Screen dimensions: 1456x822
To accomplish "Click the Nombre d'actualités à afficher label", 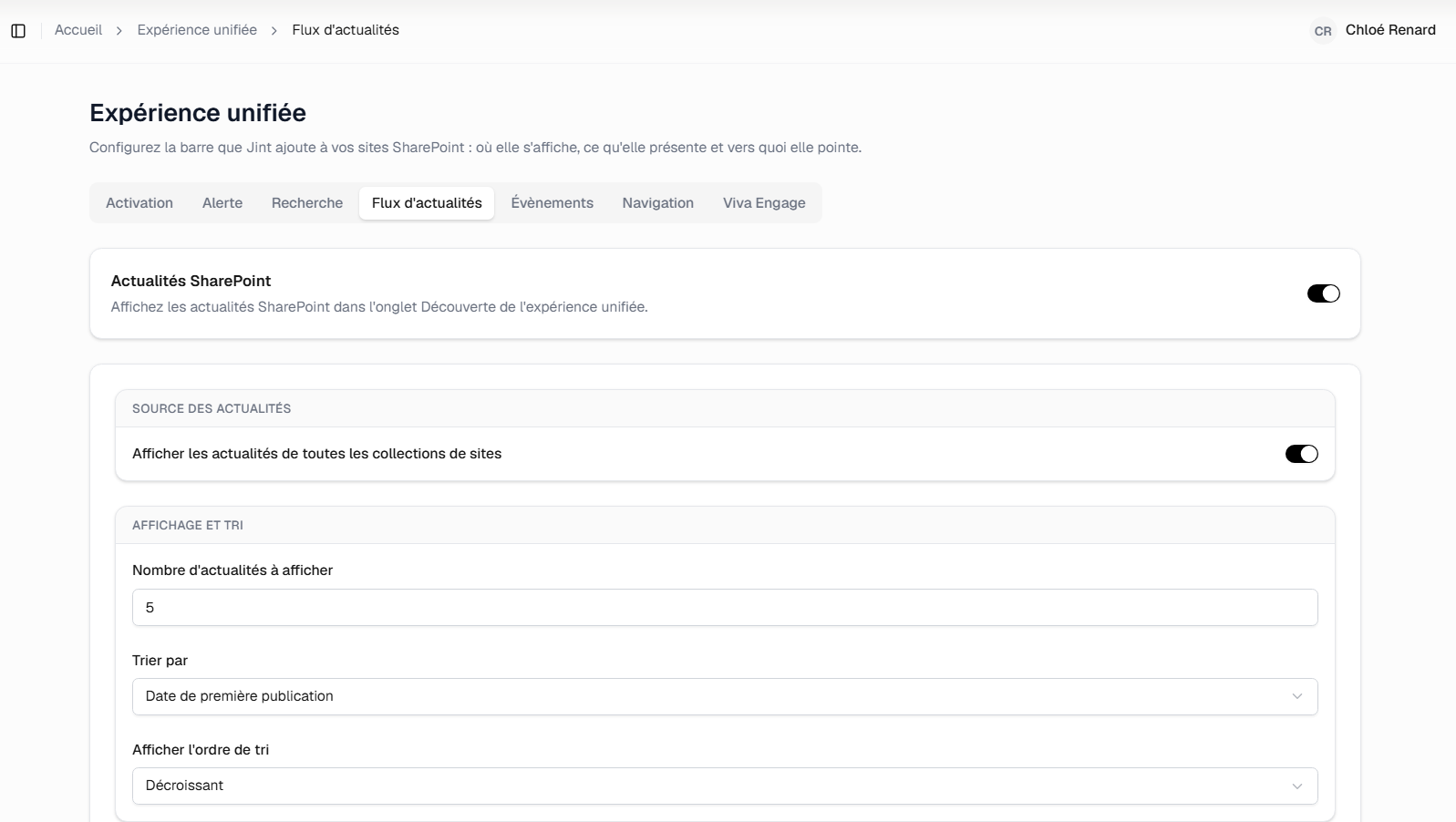I will [232, 570].
